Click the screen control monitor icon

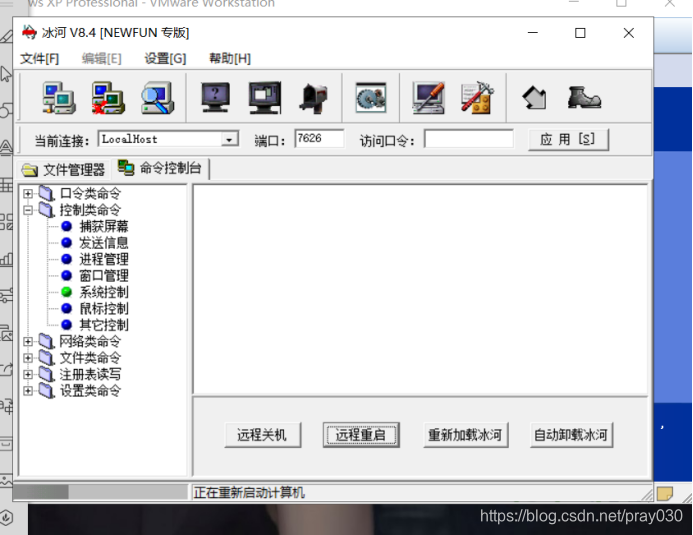(265, 97)
